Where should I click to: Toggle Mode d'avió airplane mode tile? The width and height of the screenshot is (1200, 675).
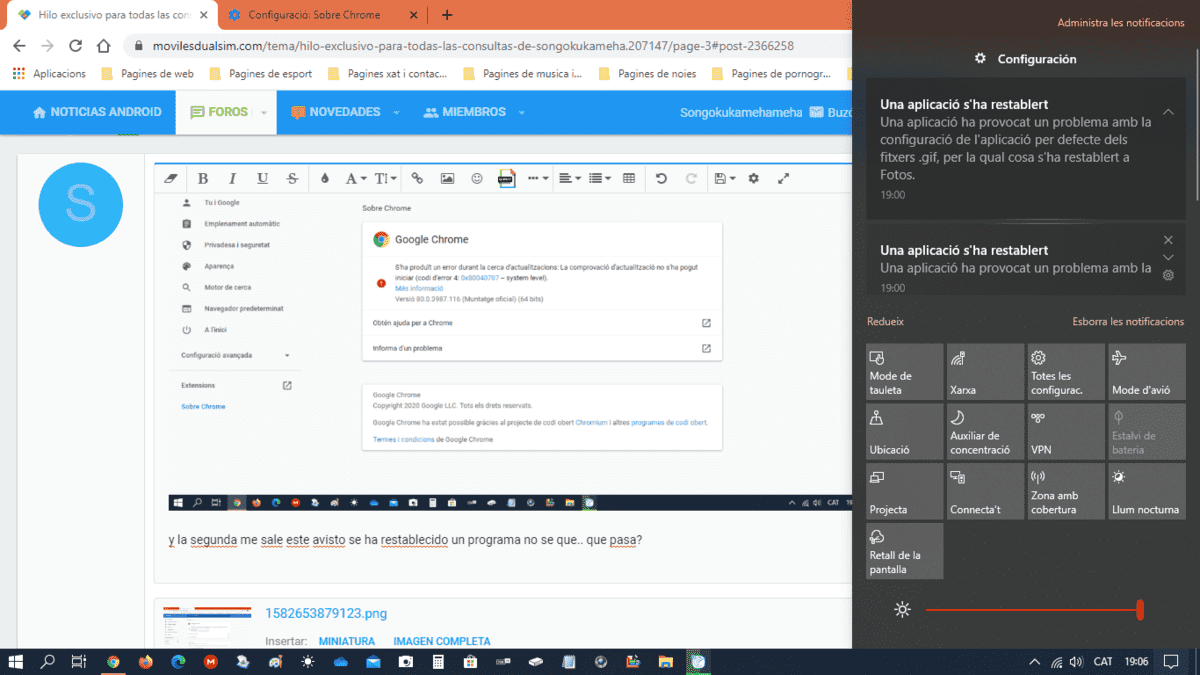pyautogui.click(x=1147, y=372)
